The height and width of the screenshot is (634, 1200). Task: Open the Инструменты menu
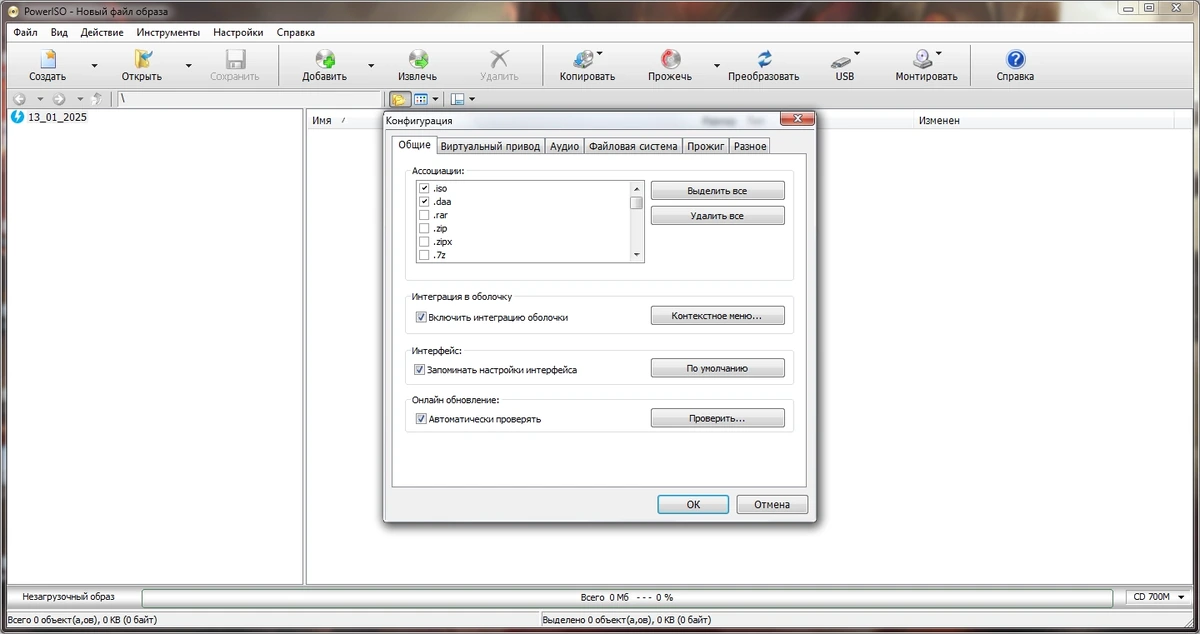pos(168,32)
